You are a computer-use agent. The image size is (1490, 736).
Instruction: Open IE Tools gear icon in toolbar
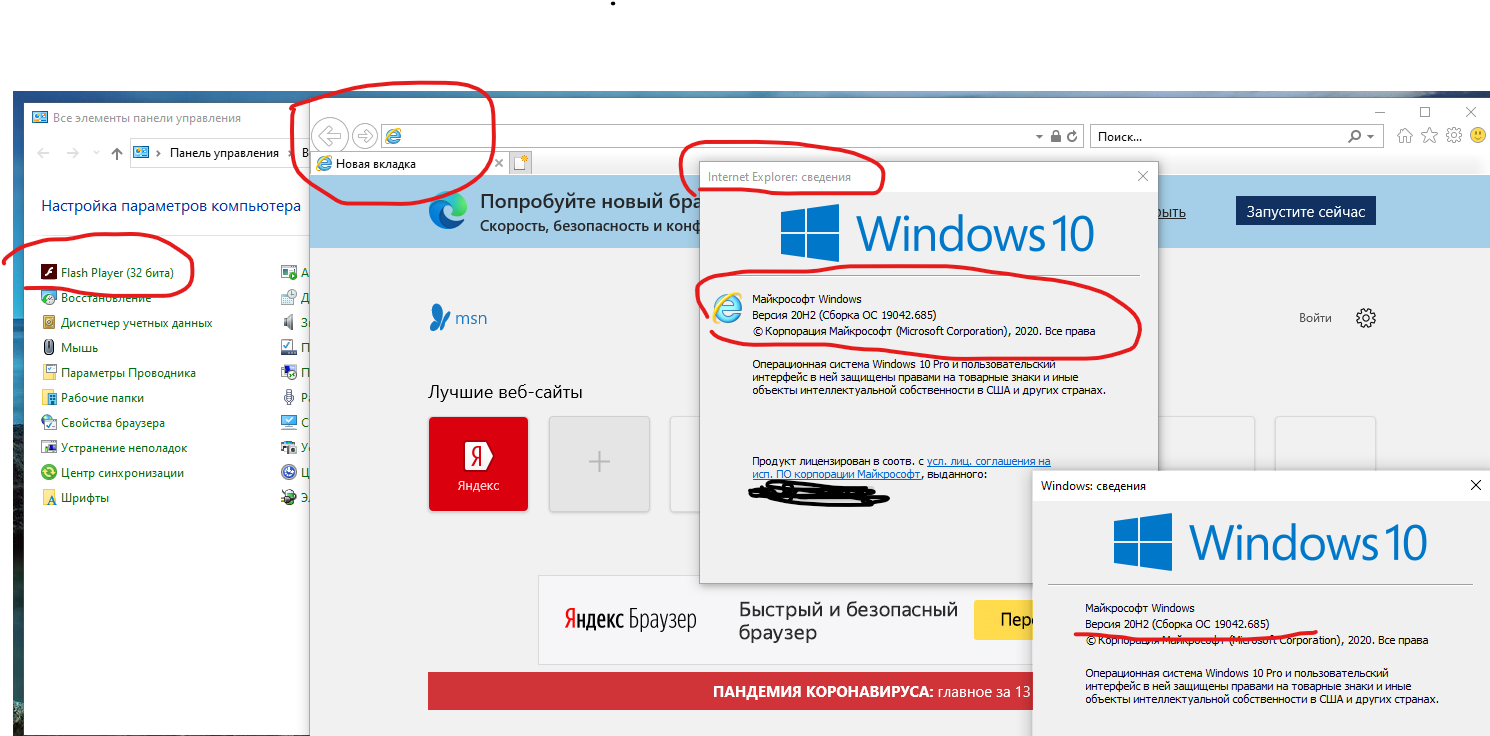(x=1453, y=136)
